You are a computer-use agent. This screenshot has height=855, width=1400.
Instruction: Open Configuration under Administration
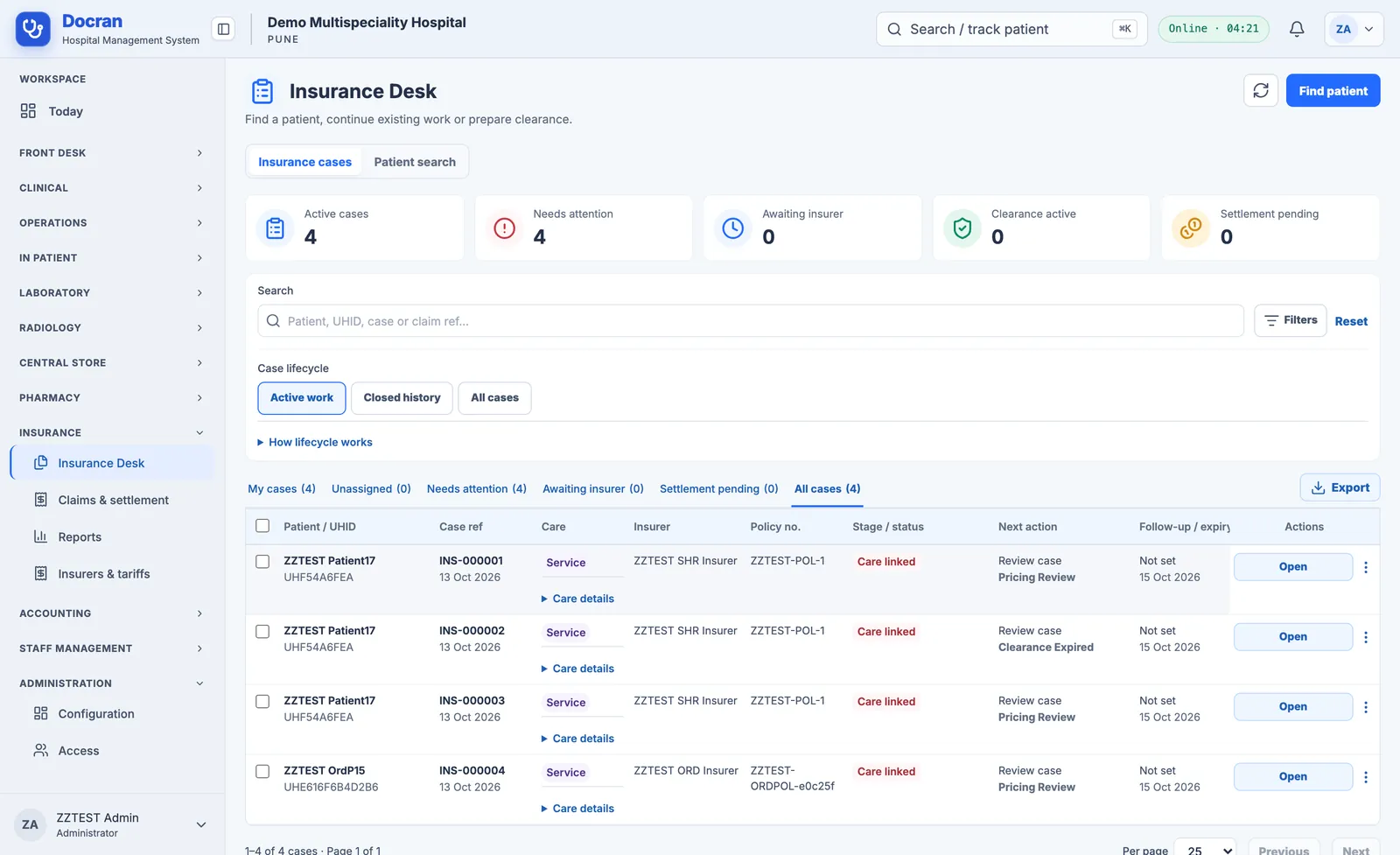tap(95, 713)
